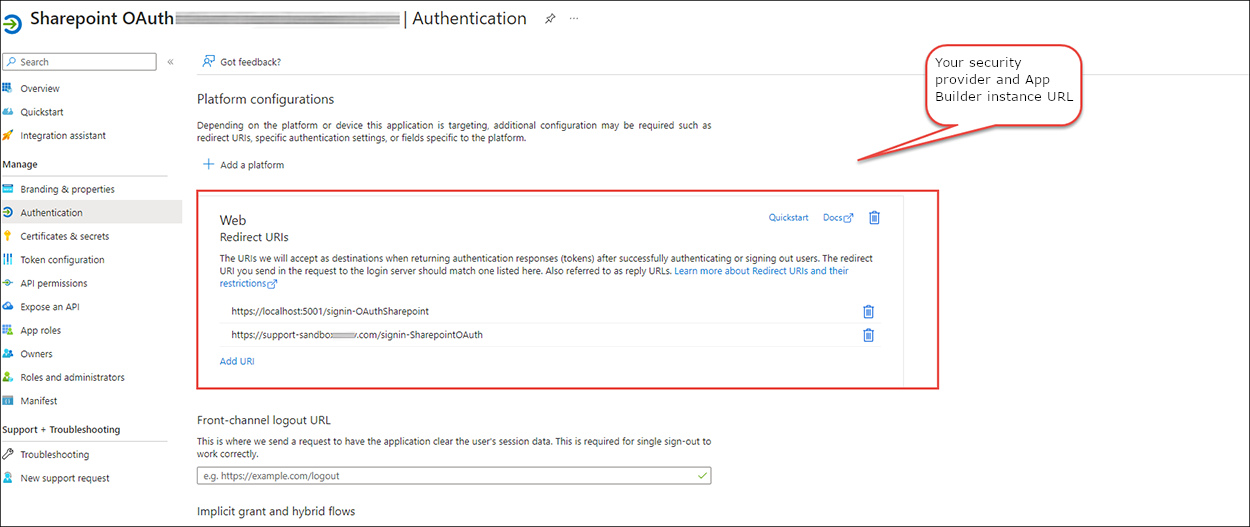
Task: Open the ellipsis more options menu
Action: coord(574,19)
